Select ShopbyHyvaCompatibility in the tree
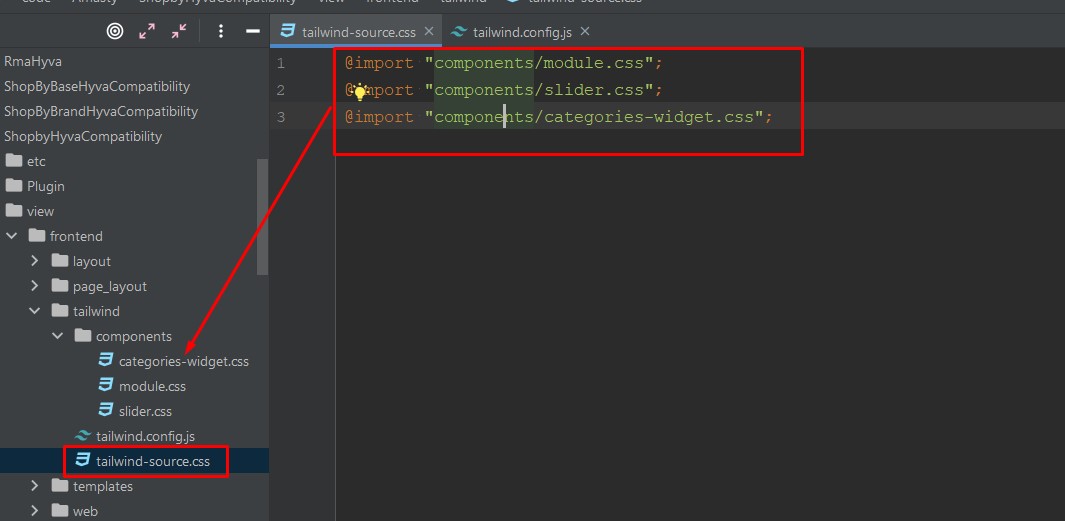 click(83, 137)
